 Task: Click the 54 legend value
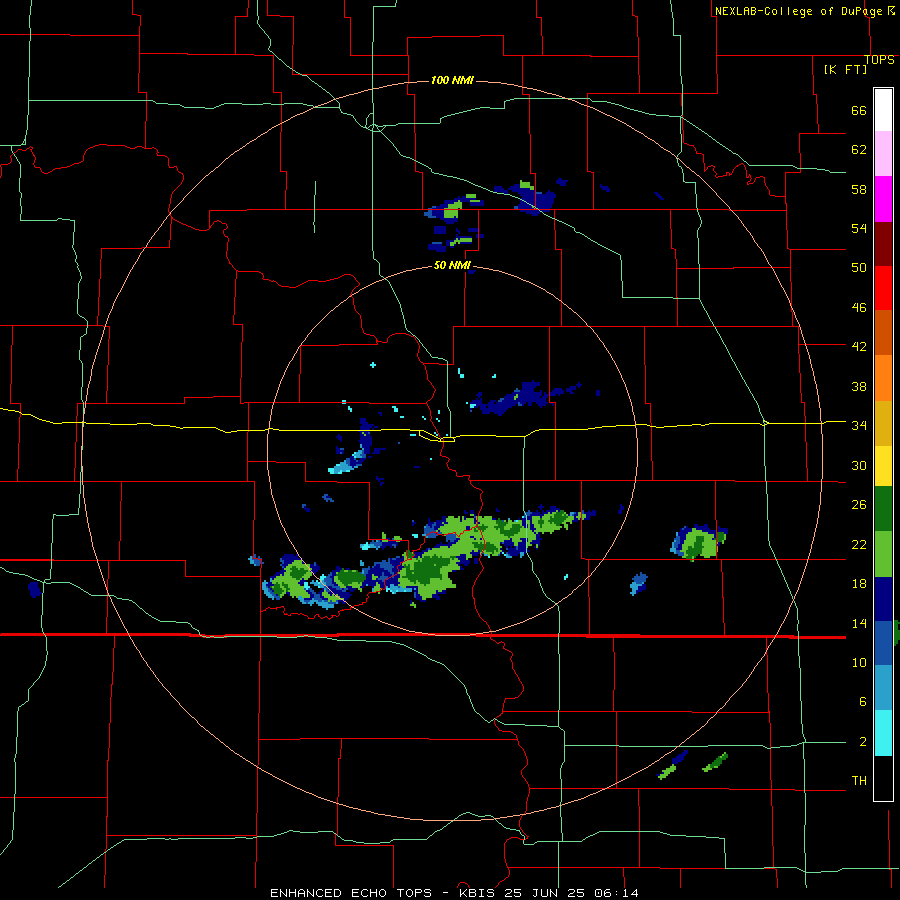click(859, 228)
